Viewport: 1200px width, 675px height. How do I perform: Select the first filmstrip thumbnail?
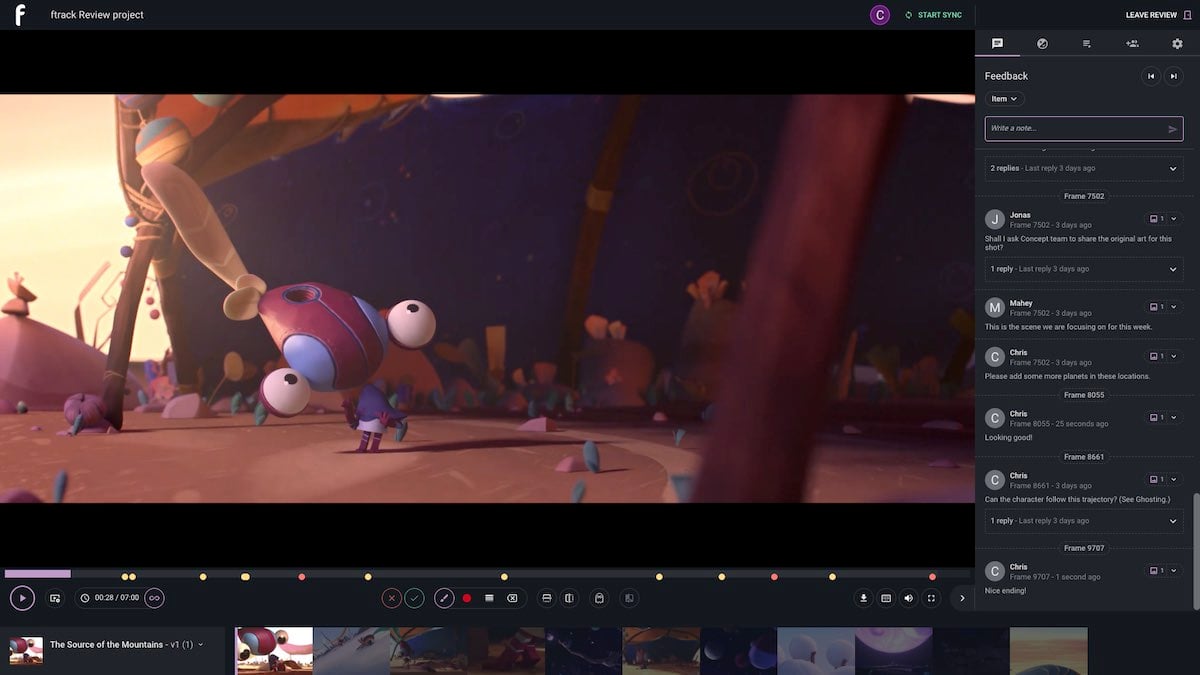point(274,650)
